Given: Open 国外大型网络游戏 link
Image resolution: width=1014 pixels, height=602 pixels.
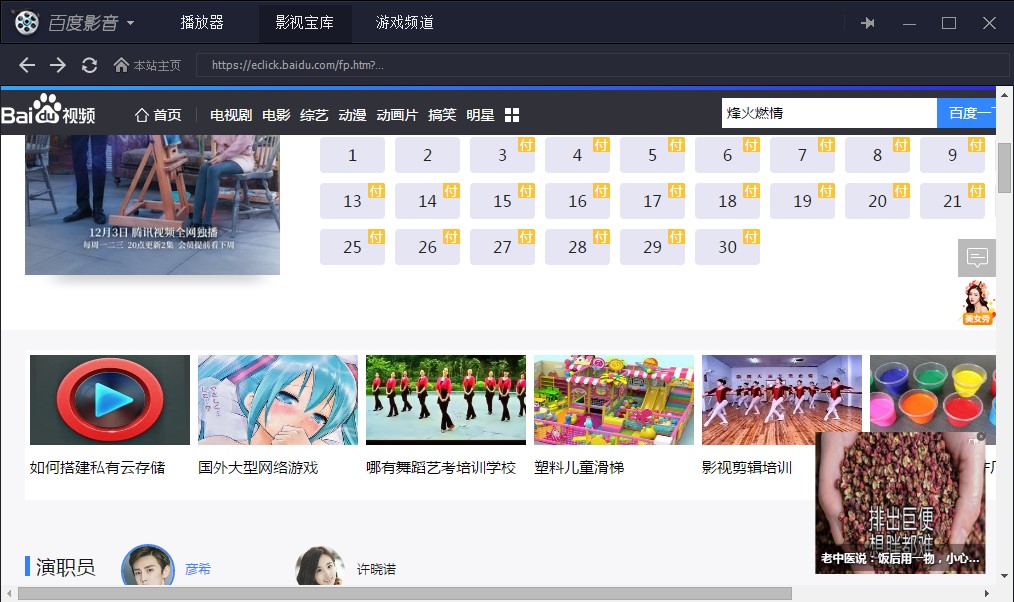Looking at the screenshot, I should click(x=258, y=468).
